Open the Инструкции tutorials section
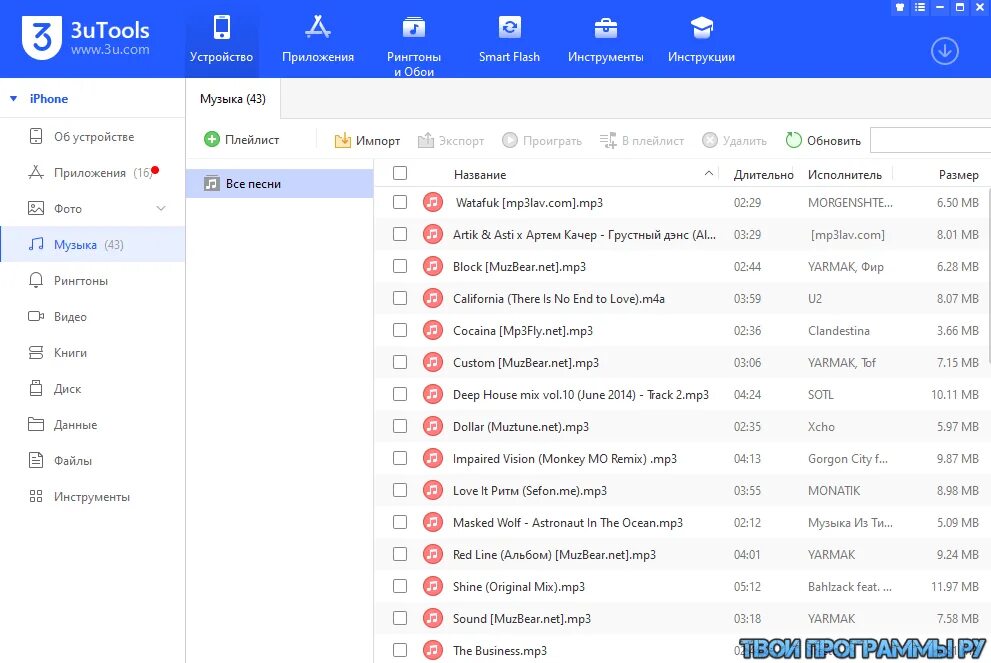991x663 pixels. pos(702,39)
